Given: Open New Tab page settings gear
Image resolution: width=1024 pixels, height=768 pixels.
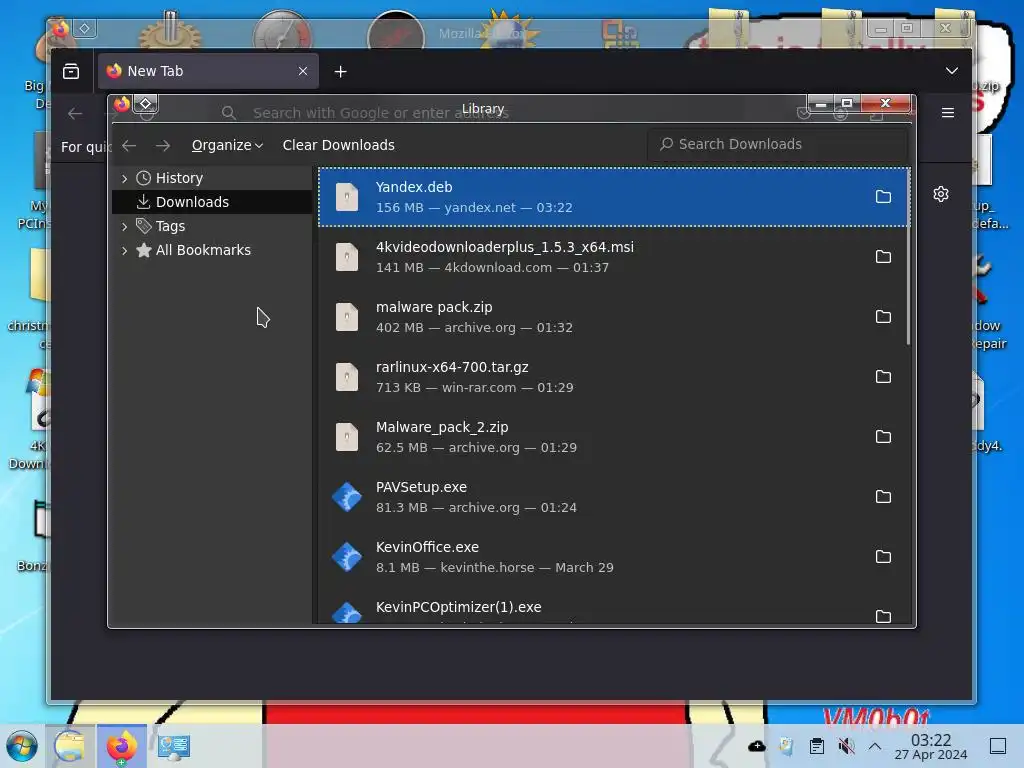Looking at the screenshot, I should 941,194.
